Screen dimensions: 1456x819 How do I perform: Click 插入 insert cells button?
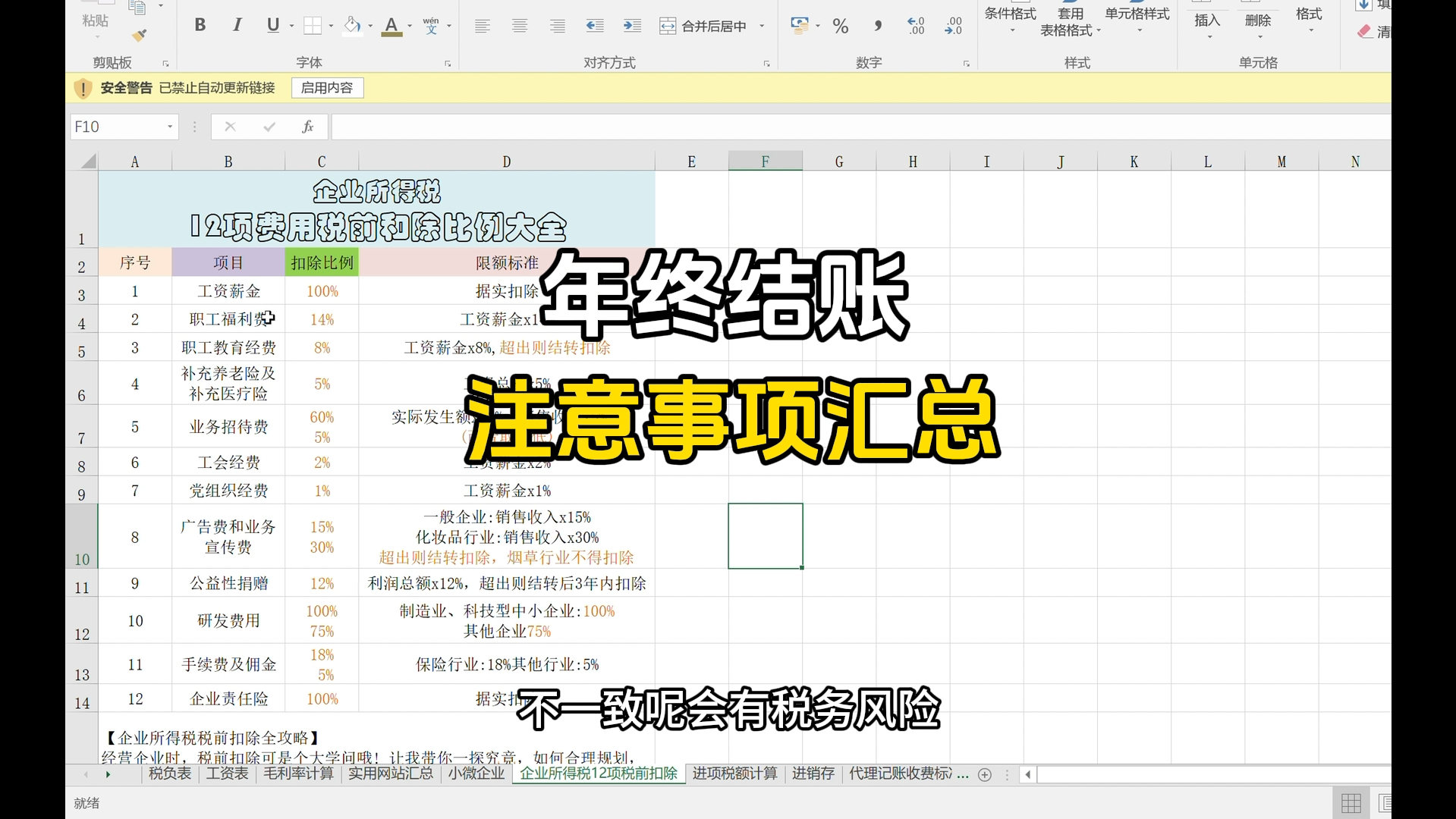[1207, 21]
